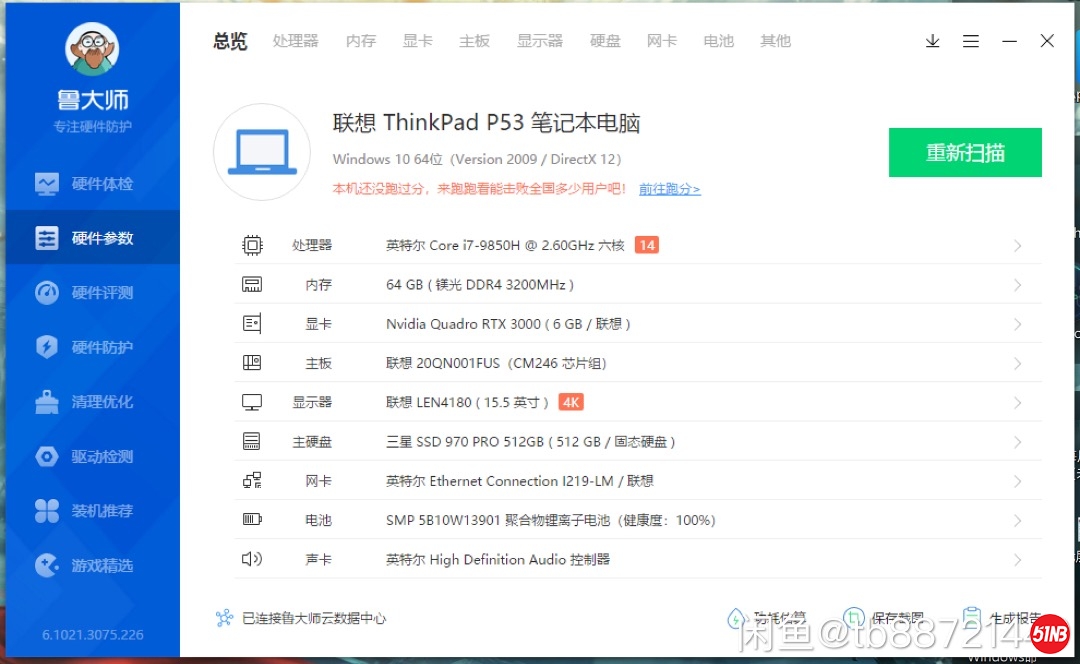Image resolution: width=1080 pixels, height=664 pixels.
Task: Follow the 前往跑分 link
Action: point(669,189)
